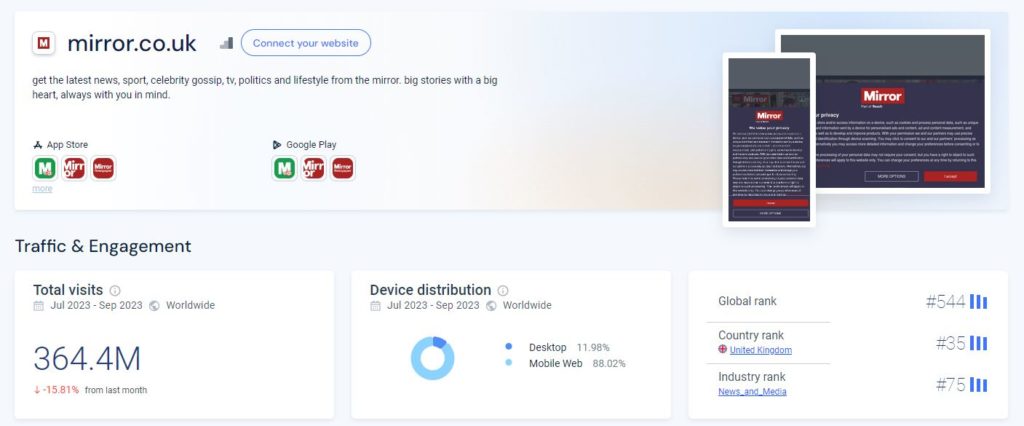The image size is (1024, 426).
Task: Open the Device distribution info icon
Action: point(503,290)
